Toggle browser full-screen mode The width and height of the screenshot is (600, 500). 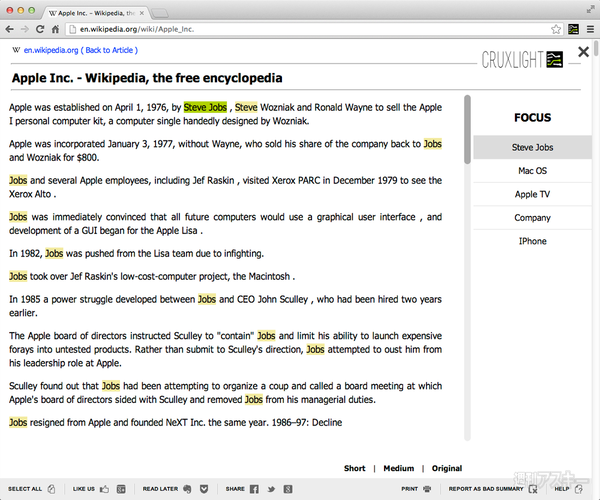590,10
